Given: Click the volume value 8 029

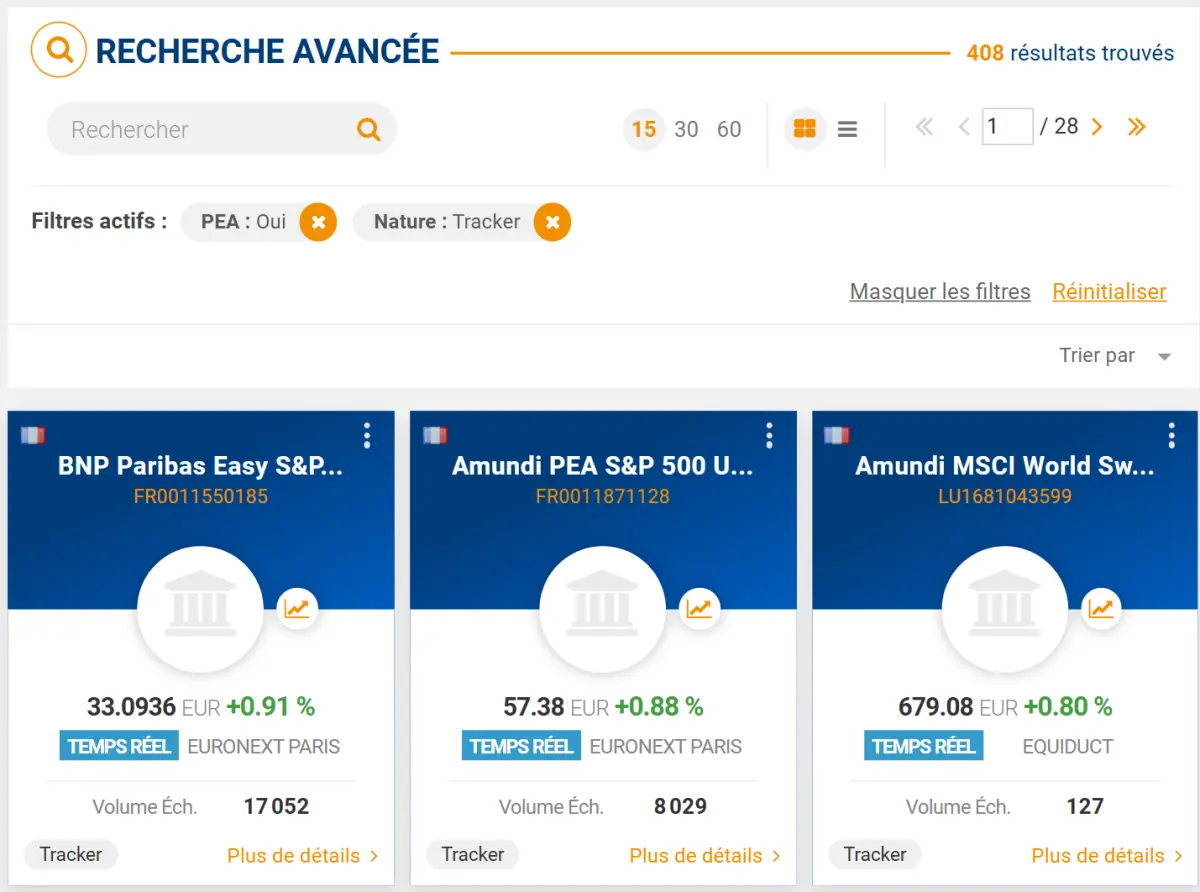Looking at the screenshot, I should click(x=680, y=806).
